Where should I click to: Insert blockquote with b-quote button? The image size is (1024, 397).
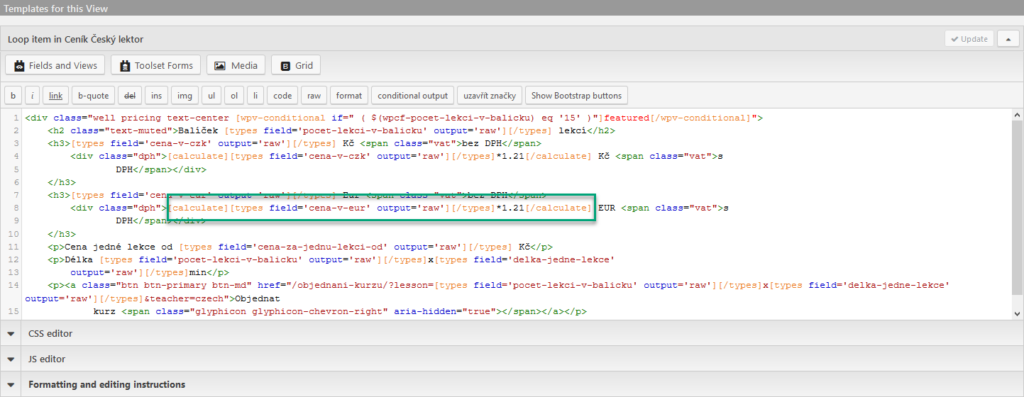point(93,95)
